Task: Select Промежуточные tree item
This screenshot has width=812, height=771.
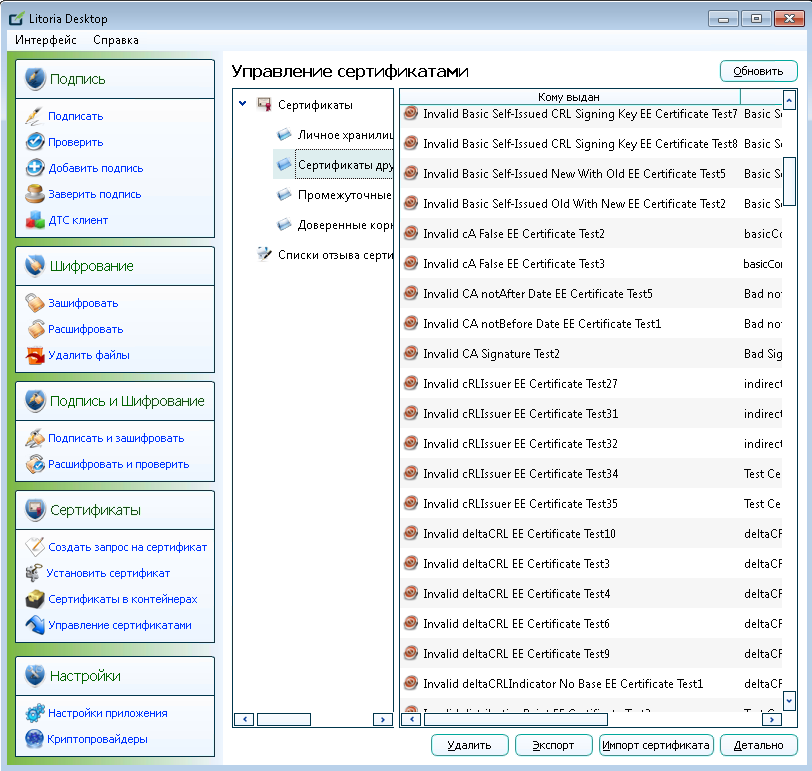Action: 345,195
